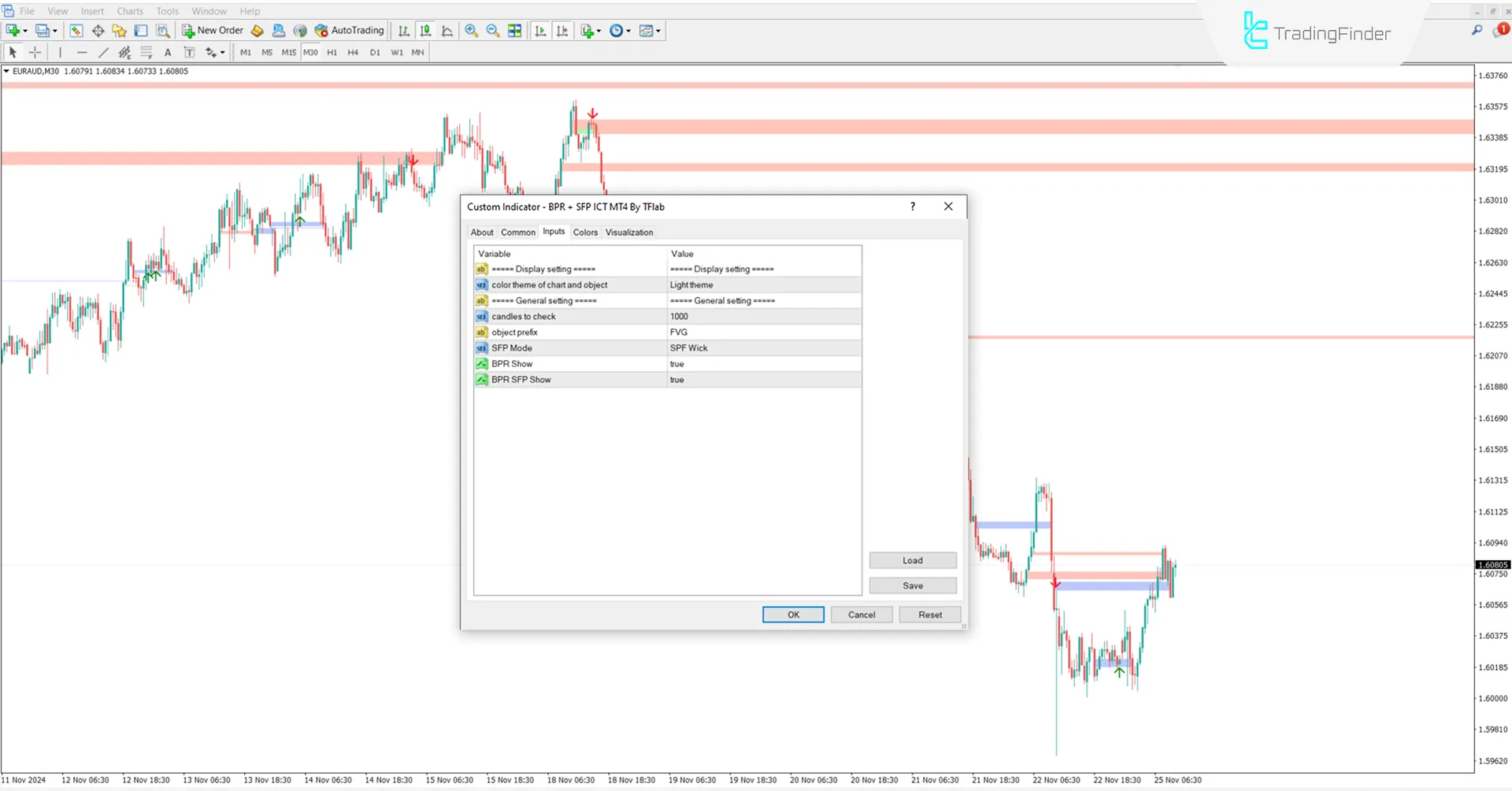Select the H4 timeframe
The width and height of the screenshot is (1512, 791).
[353, 52]
